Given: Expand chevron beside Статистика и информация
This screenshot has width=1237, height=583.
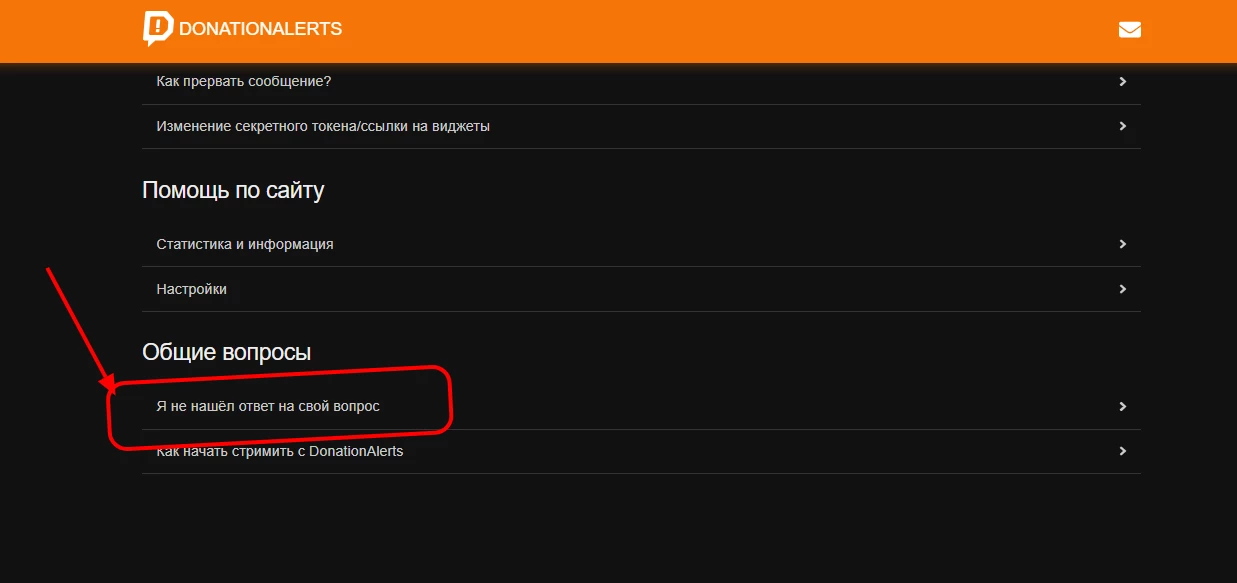Looking at the screenshot, I should point(1123,244).
